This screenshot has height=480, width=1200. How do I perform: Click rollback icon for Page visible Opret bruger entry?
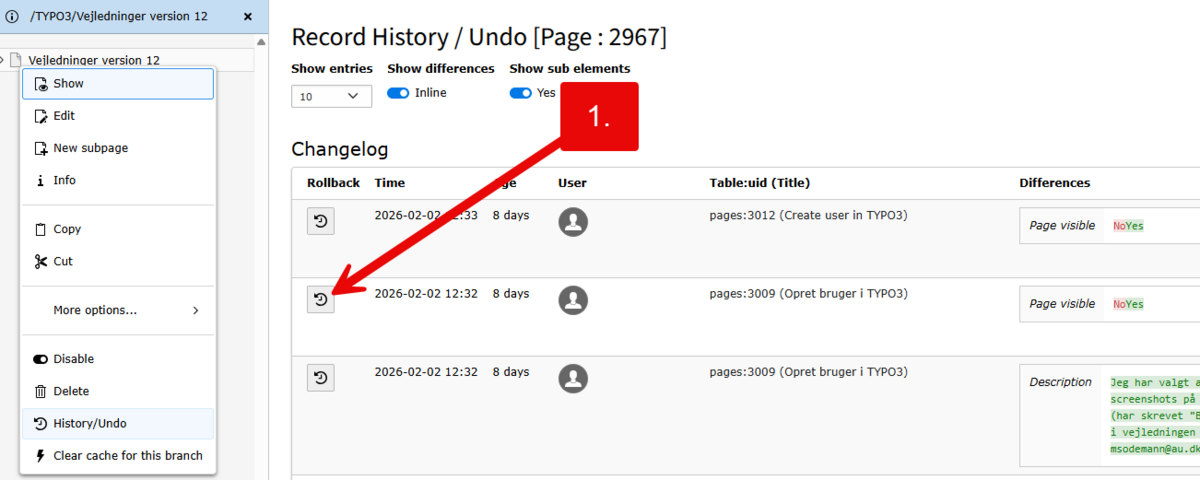tap(320, 299)
